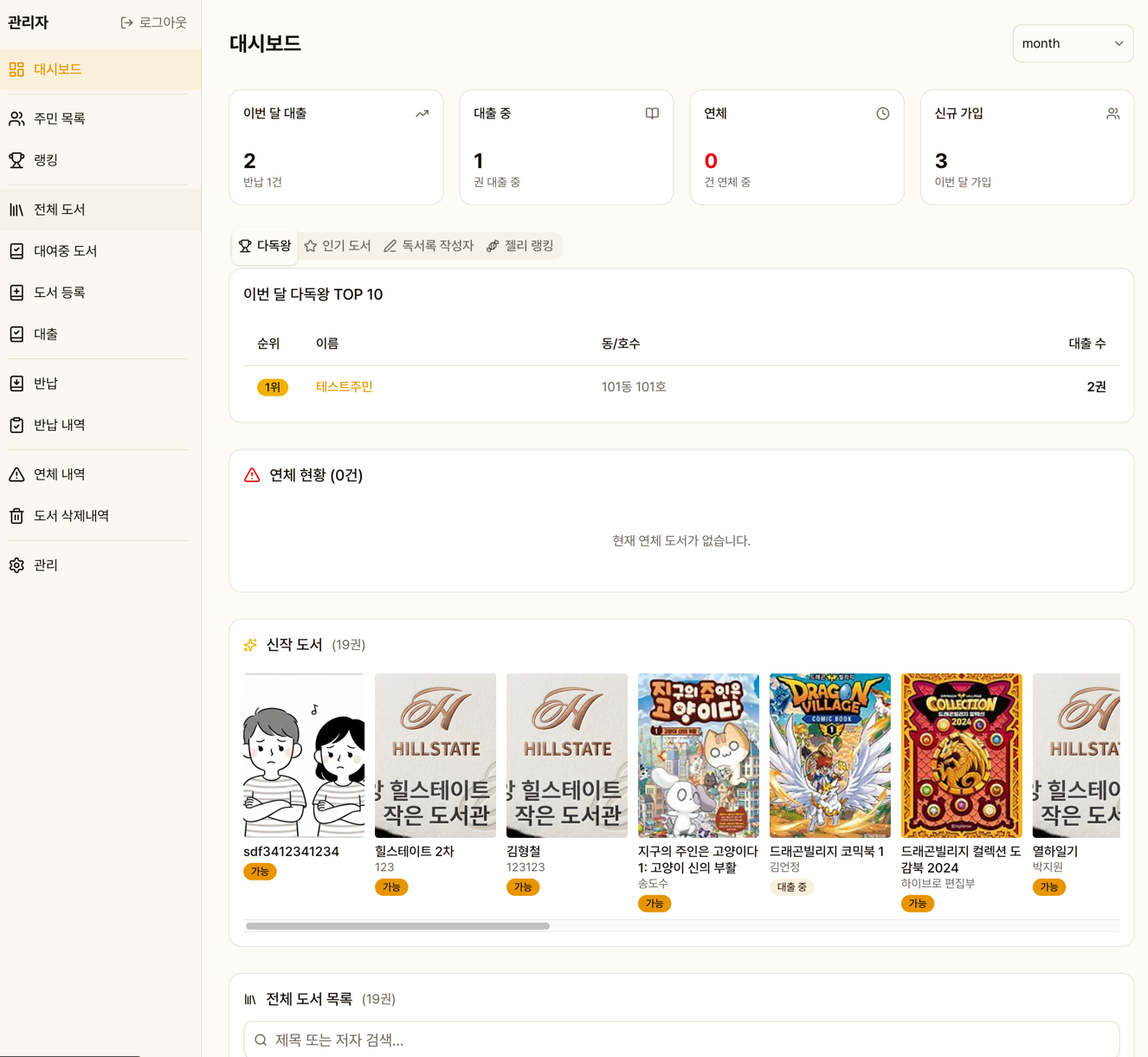Open the resident list (주민 목록) page
1148x1057 pixels.
(x=59, y=119)
